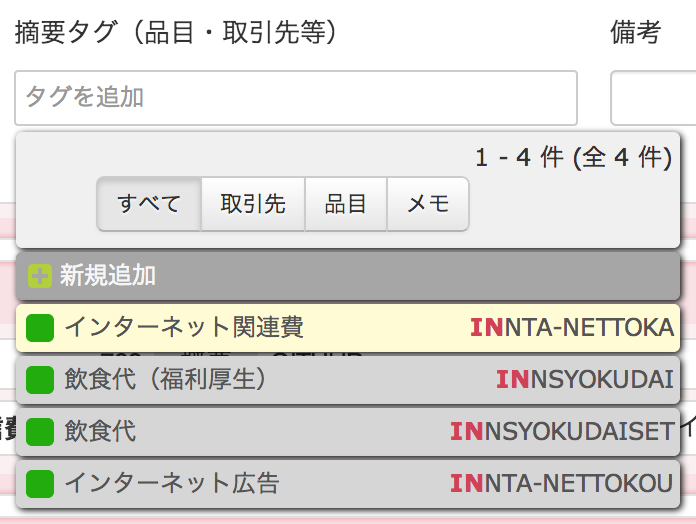Screen dimensions: 696x524
Task: Click the INNTA-NETTOKOU shortcut code
Action: (562, 484)
